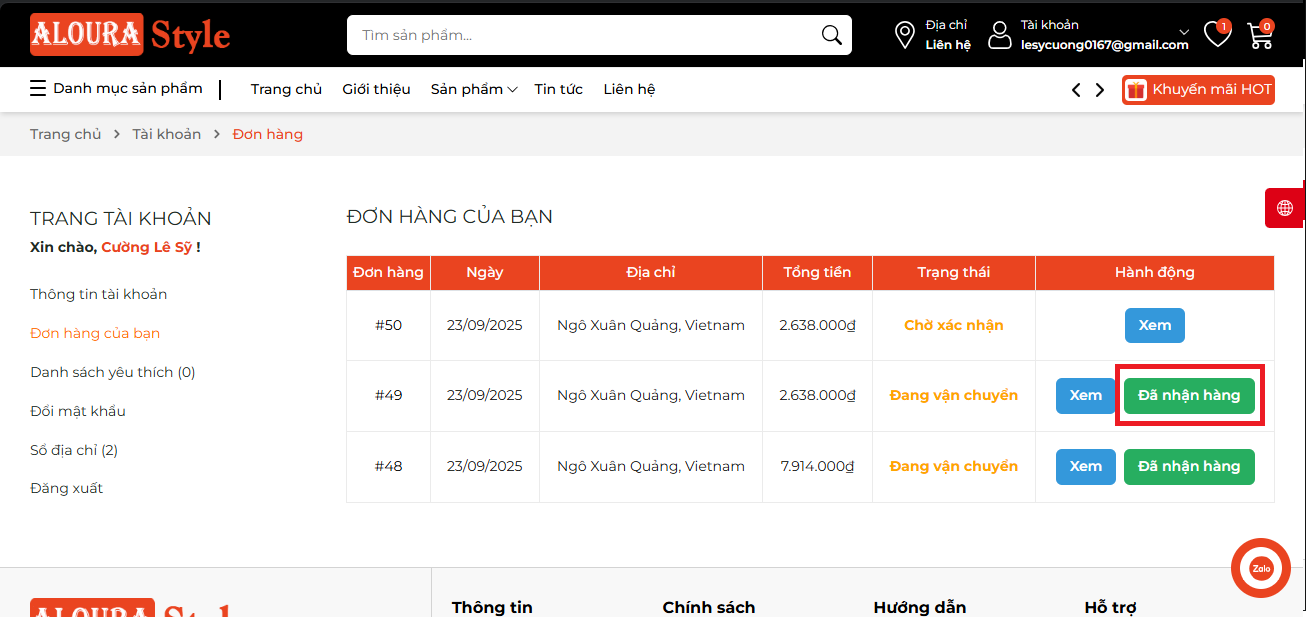Click the right promo carousel arrow
Viewport: 1306px width, 617px height.
(1100, 89)
